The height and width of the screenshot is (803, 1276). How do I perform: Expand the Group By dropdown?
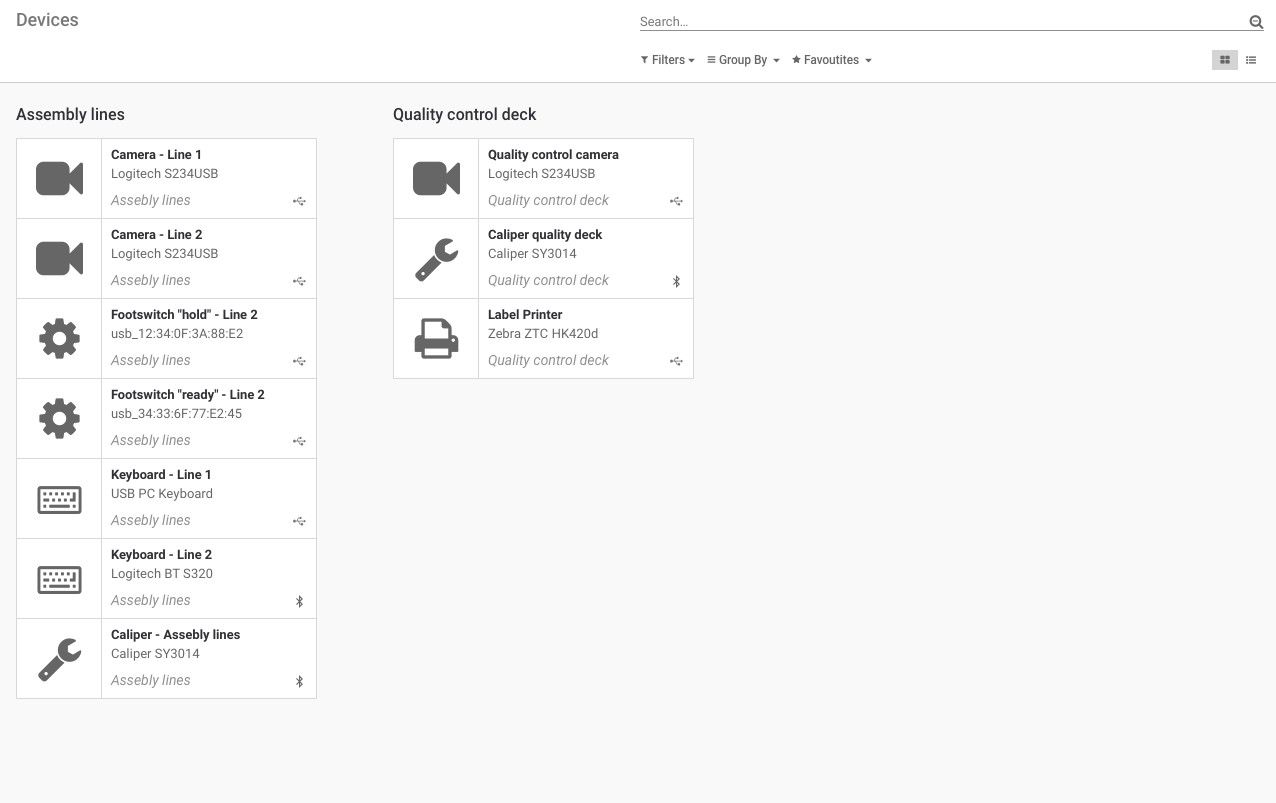pyautogui.click(x=743, y=60)
